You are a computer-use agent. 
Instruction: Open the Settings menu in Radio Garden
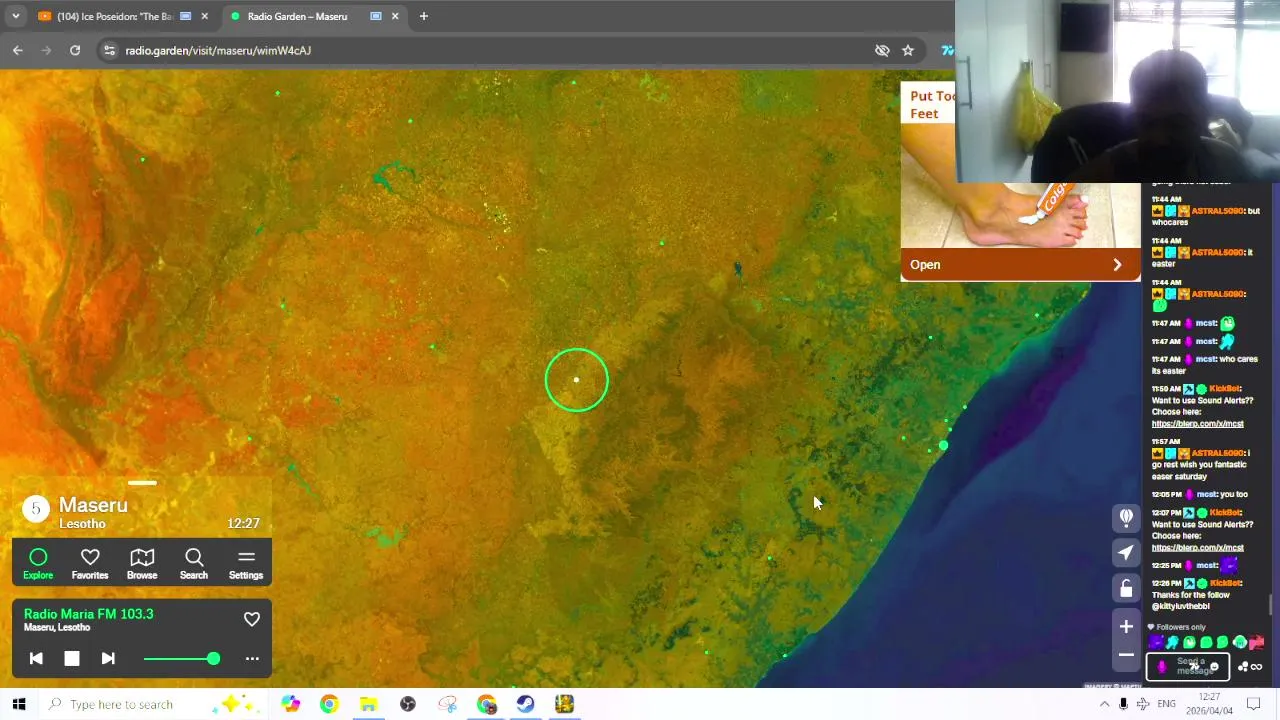pyautogui.click(x=246, y=564)
